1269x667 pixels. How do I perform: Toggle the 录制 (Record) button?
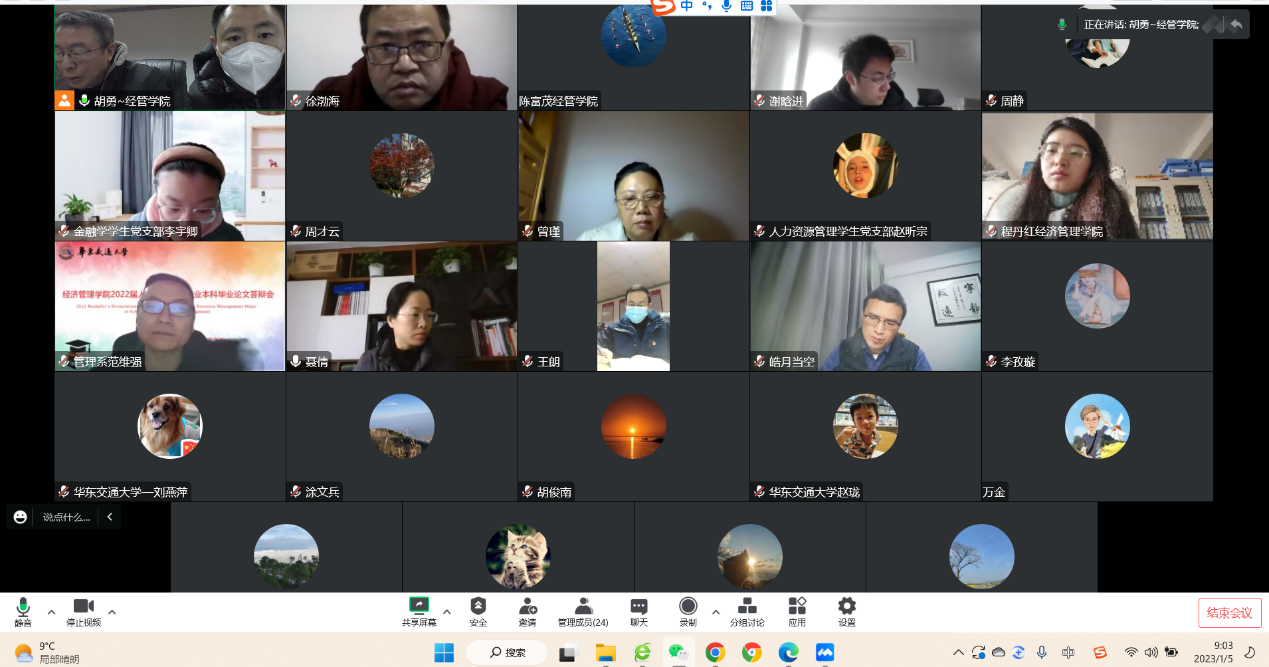[688, 607]
